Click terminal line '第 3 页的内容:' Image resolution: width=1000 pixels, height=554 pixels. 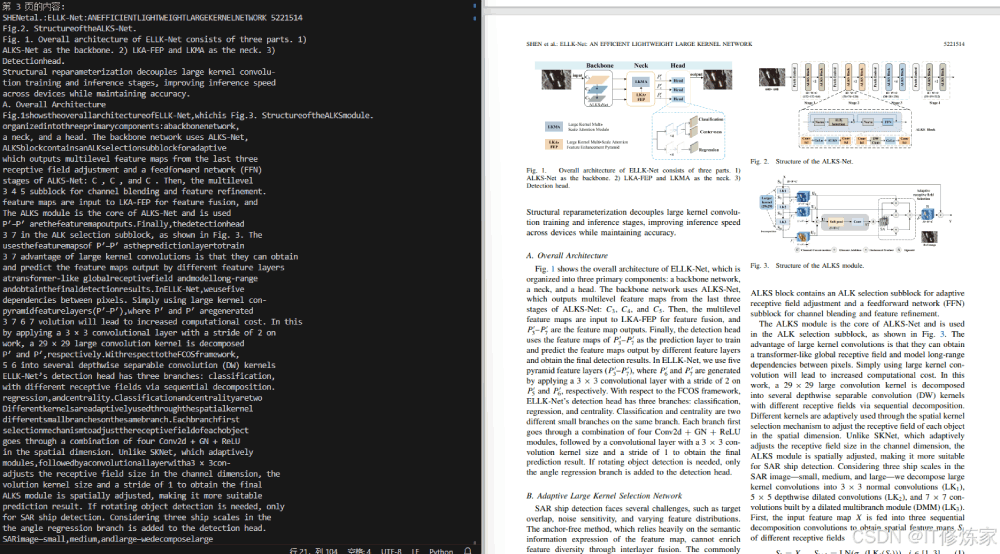(x=34, y=6)
